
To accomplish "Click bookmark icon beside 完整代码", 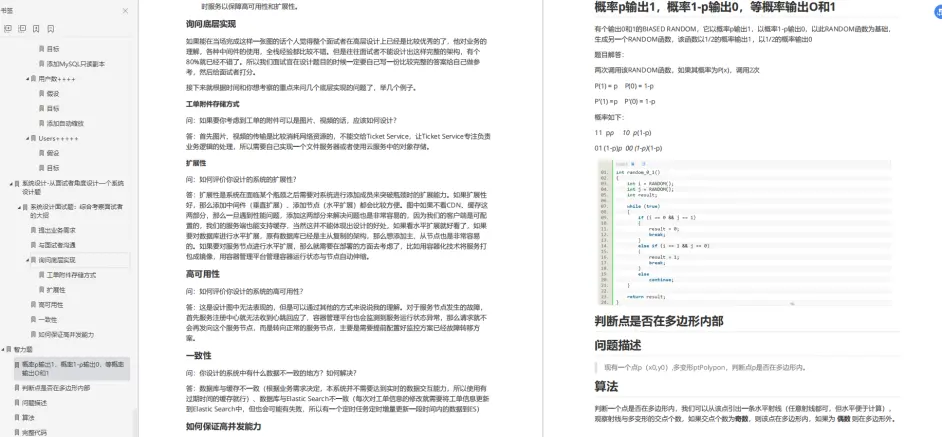I will pyautogui.click(x=16, y=432).
